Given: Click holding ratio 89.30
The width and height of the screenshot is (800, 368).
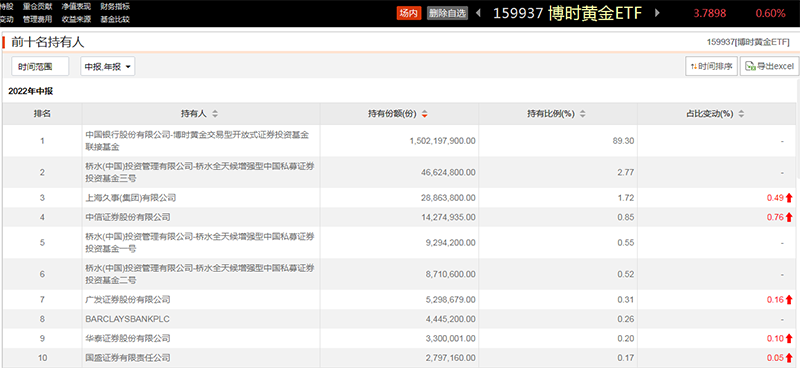Looking at the screenshot, I should [x=624, y=140].
